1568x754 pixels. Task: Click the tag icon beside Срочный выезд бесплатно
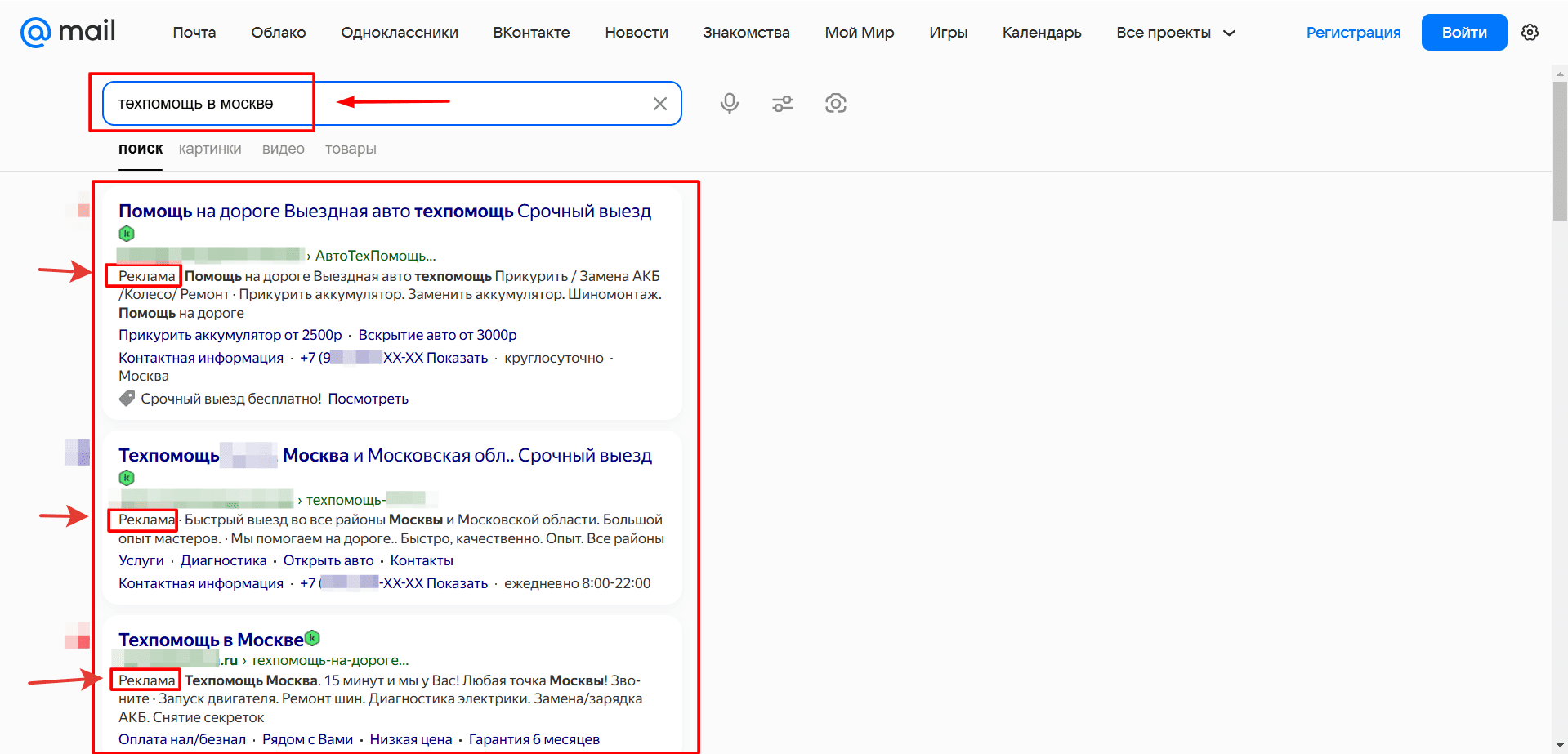click(127, 399)
